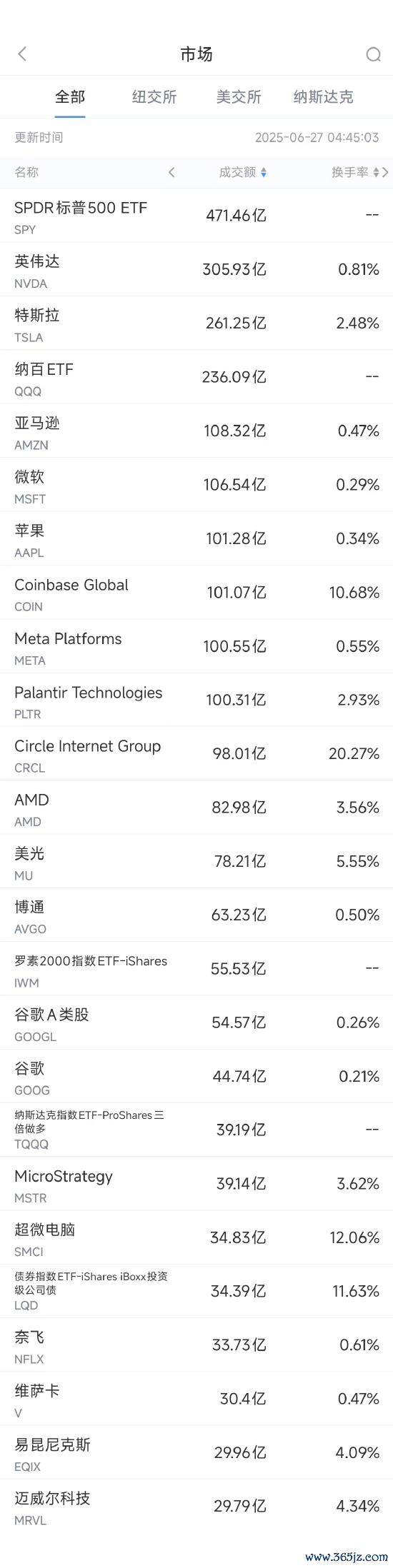Select the SPDR 标普500 ETF row
Viewport: 393px width, 1568px height.
click(196, 216)
